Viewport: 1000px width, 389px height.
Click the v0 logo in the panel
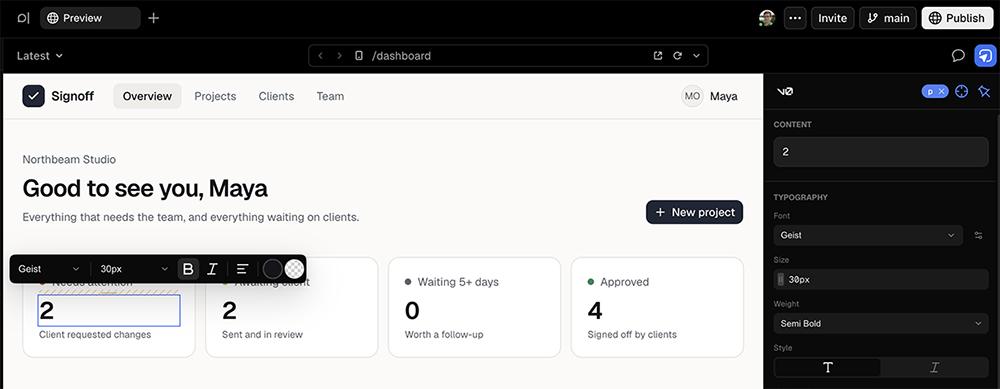[x=785, y=92]
